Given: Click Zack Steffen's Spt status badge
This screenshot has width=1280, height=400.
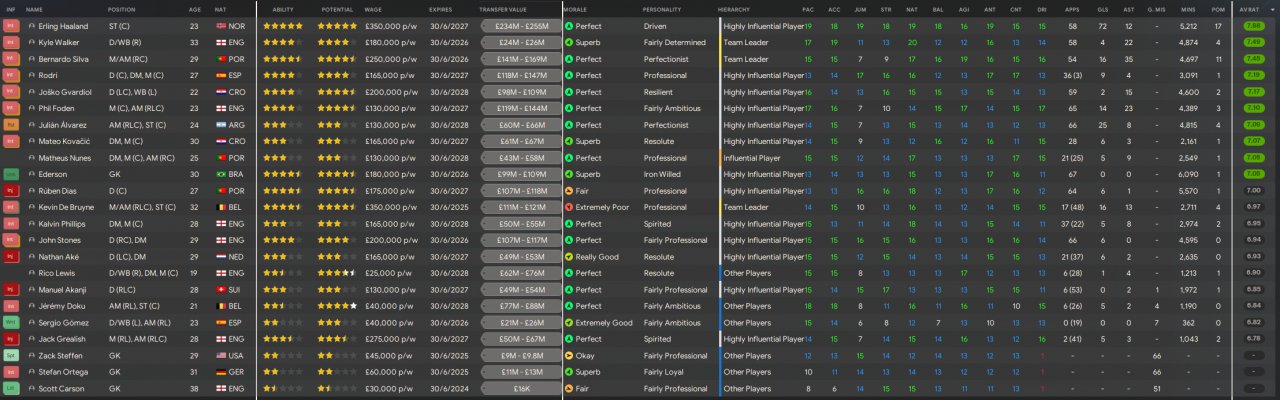Looking at the screenshot, I should coord(11,356).
